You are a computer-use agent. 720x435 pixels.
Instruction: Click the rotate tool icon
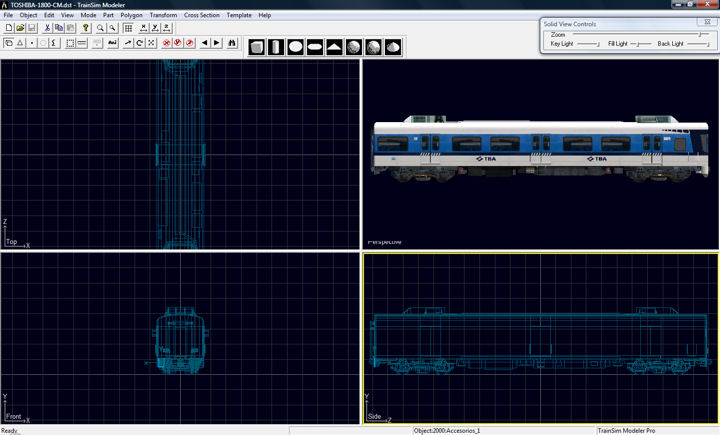point(140,43)
